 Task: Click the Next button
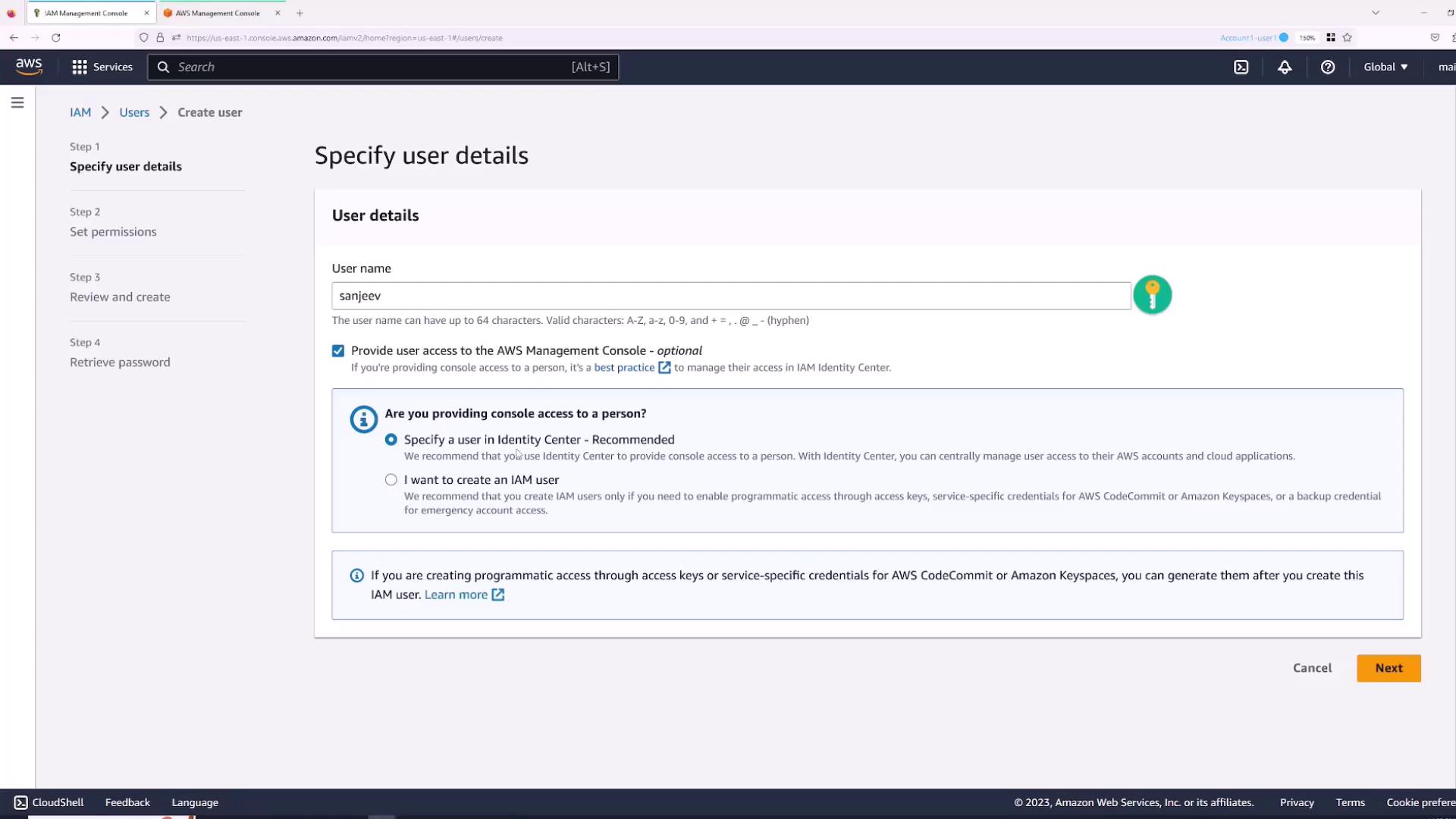pyautogui.click(x=1388, y=668)
